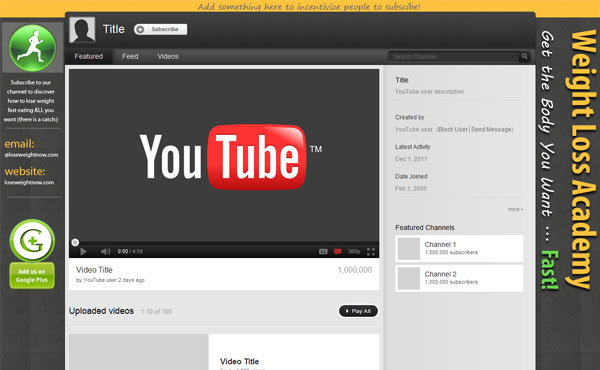The image size is (600, 370).
Task: Switch video player to fullscreen
Action: 371,251
